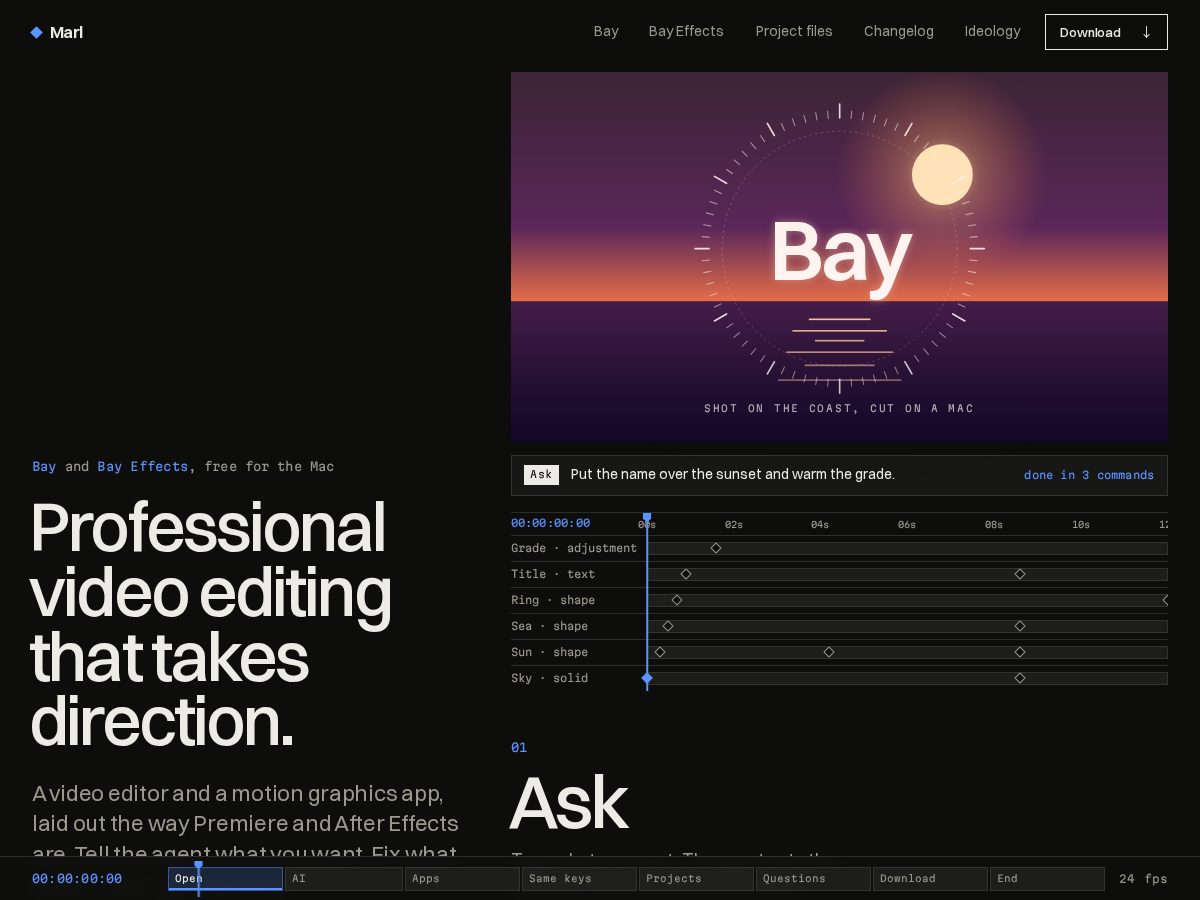The height and width of the screenshot is (900, 1200).
Task: Jump to the Same keys segment
Action: (x=579, y=879)
